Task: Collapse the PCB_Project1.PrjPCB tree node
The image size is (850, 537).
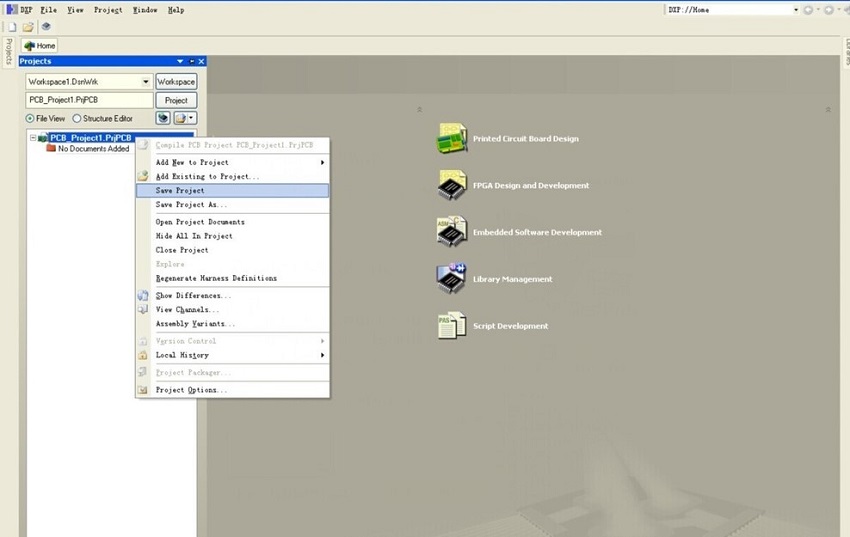Action: [33, 138]
